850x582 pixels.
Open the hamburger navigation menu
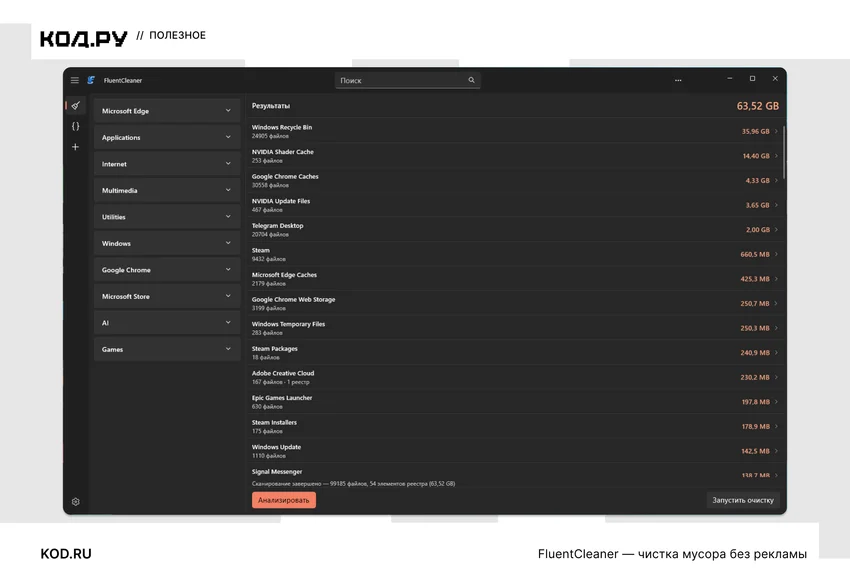click(75, 80)
